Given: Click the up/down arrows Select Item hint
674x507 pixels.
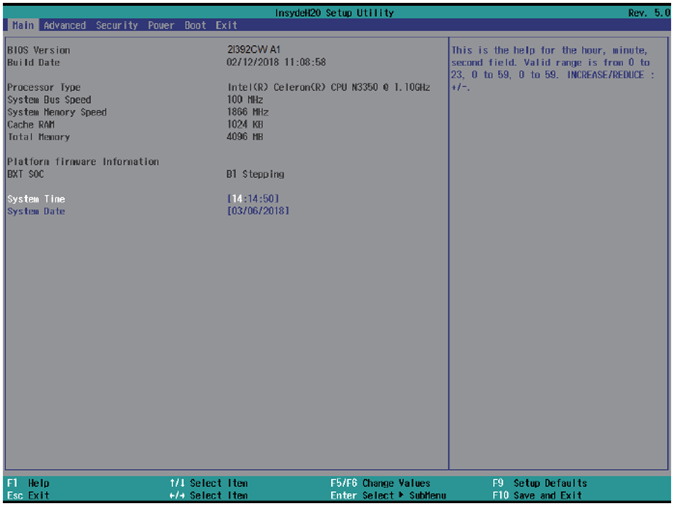Looking at the screenshot, I should (209, 483).
